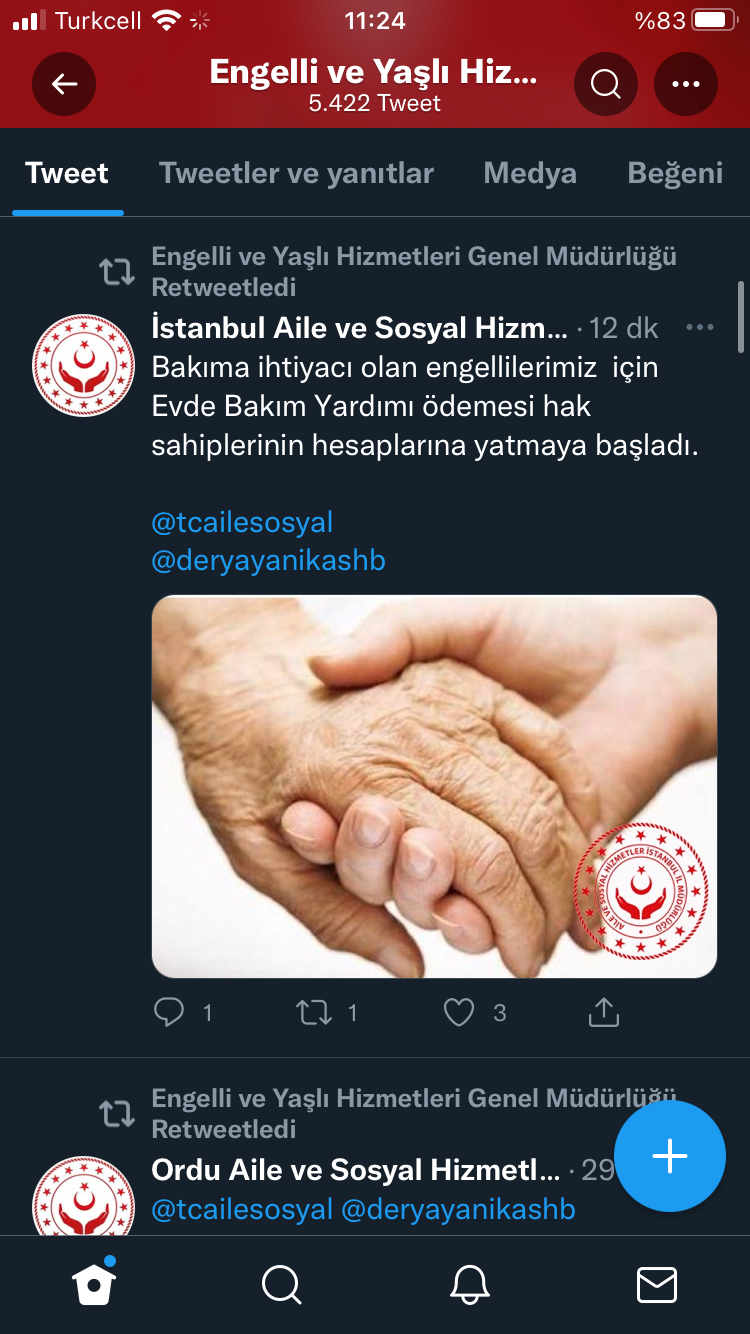Switch to Tweetler ve yanıtlar tab
This screenshot has width=750, height=1334.
(x=296, y=173)
